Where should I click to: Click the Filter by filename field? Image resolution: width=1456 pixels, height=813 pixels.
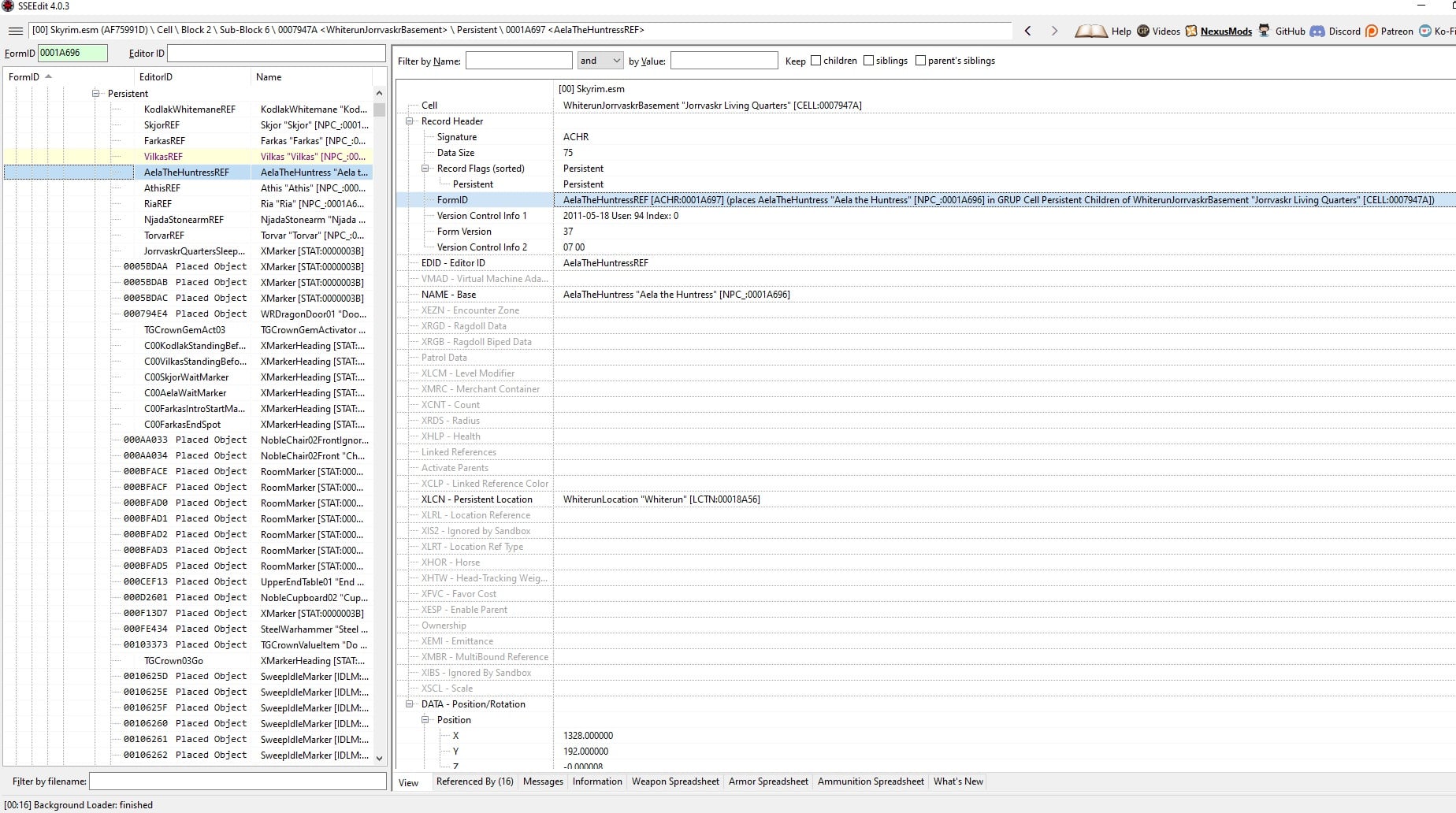point(238,781)
